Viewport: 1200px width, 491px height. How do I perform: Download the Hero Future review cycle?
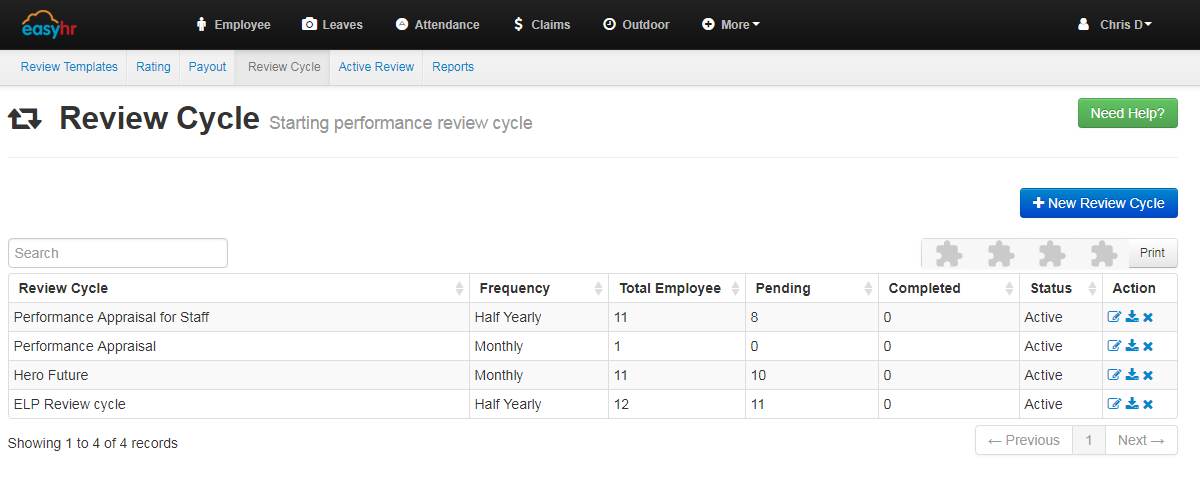click(1132, 375)
